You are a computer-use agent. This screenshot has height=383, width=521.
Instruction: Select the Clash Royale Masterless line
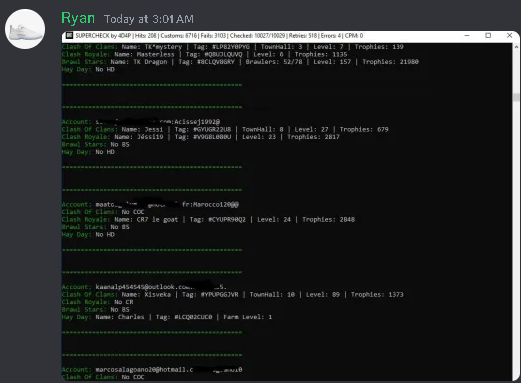[x=205, y=54]
